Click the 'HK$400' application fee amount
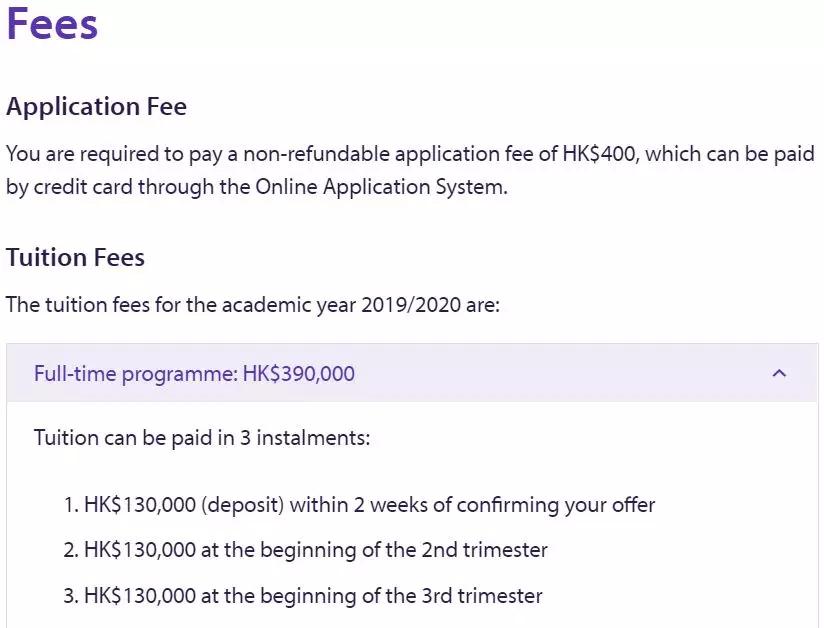This screenshot has width=824, height=628. pyautogui.click(x=600, y=154)
